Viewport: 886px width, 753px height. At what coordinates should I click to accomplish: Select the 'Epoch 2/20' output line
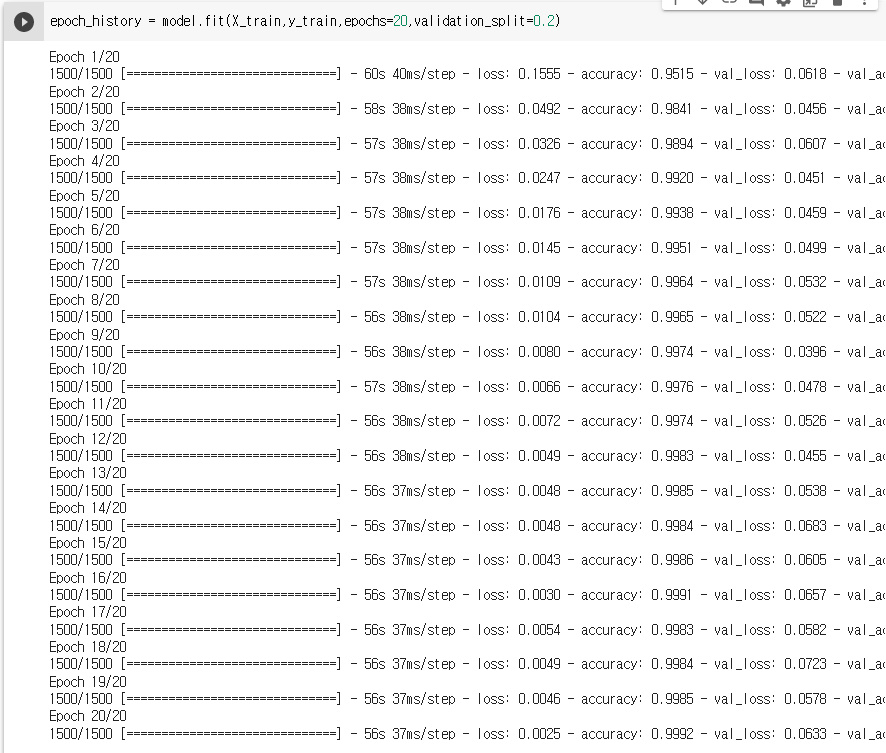(84, 92)
